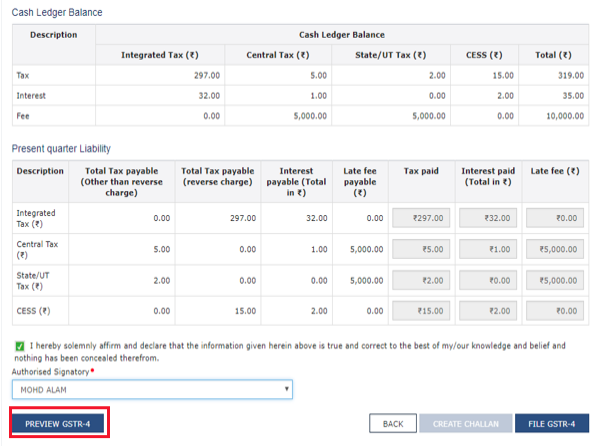
Task: Click Integrated Tax interest paid field ₹32.00
Action: [488, 218]
